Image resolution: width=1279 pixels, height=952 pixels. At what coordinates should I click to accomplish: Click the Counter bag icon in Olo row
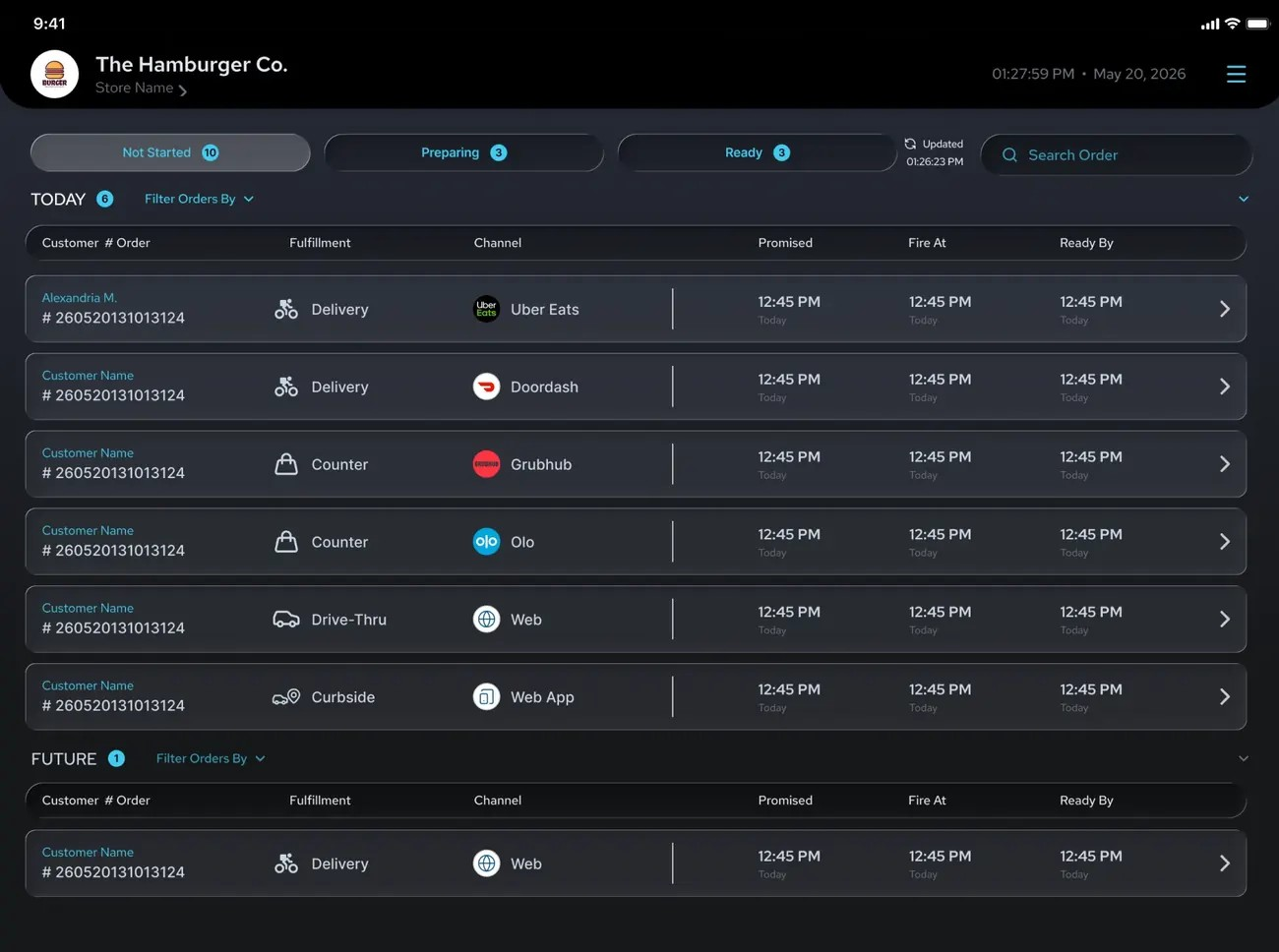tap(286, 542)
